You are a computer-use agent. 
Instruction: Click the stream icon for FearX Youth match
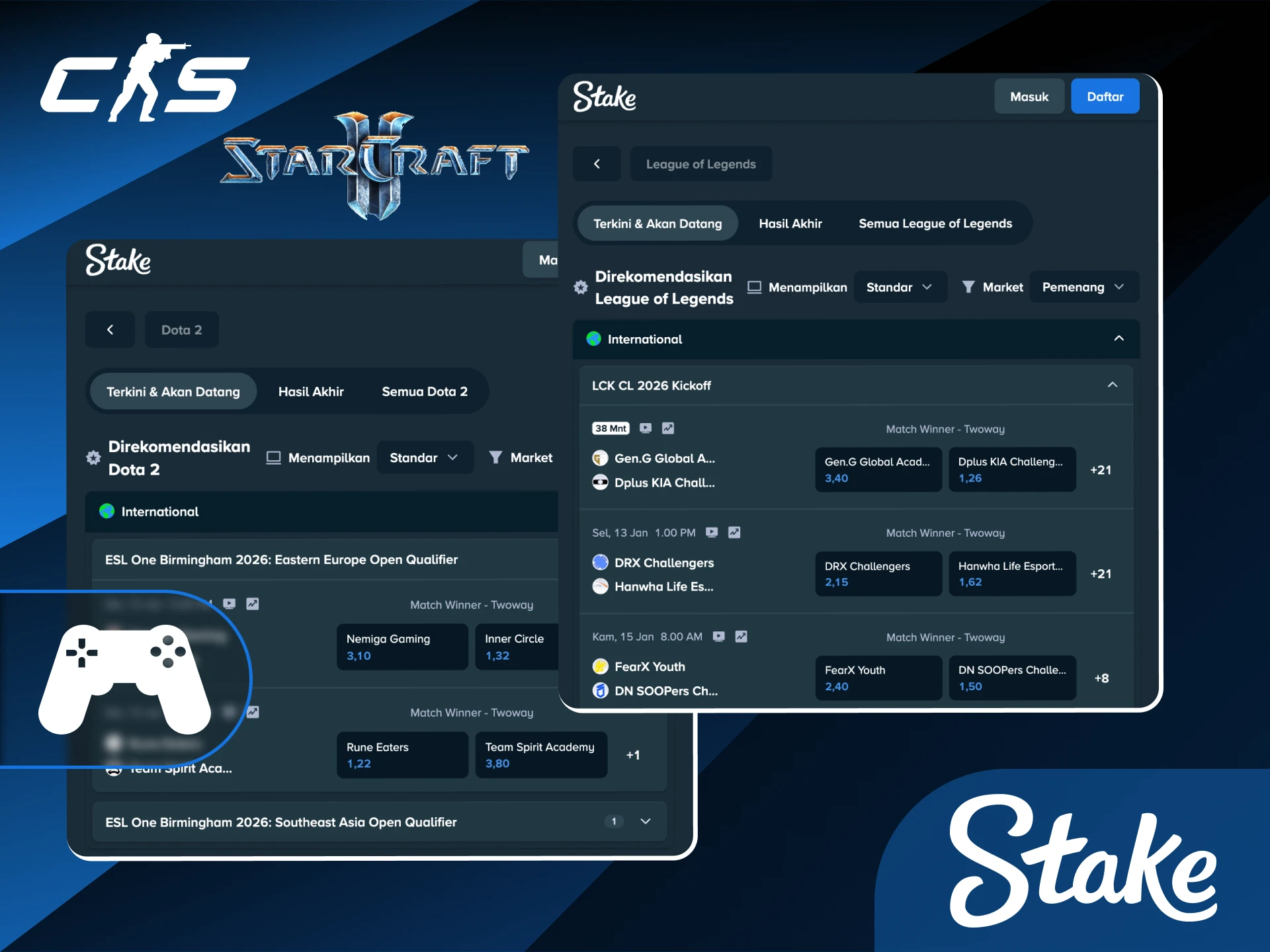717,637
